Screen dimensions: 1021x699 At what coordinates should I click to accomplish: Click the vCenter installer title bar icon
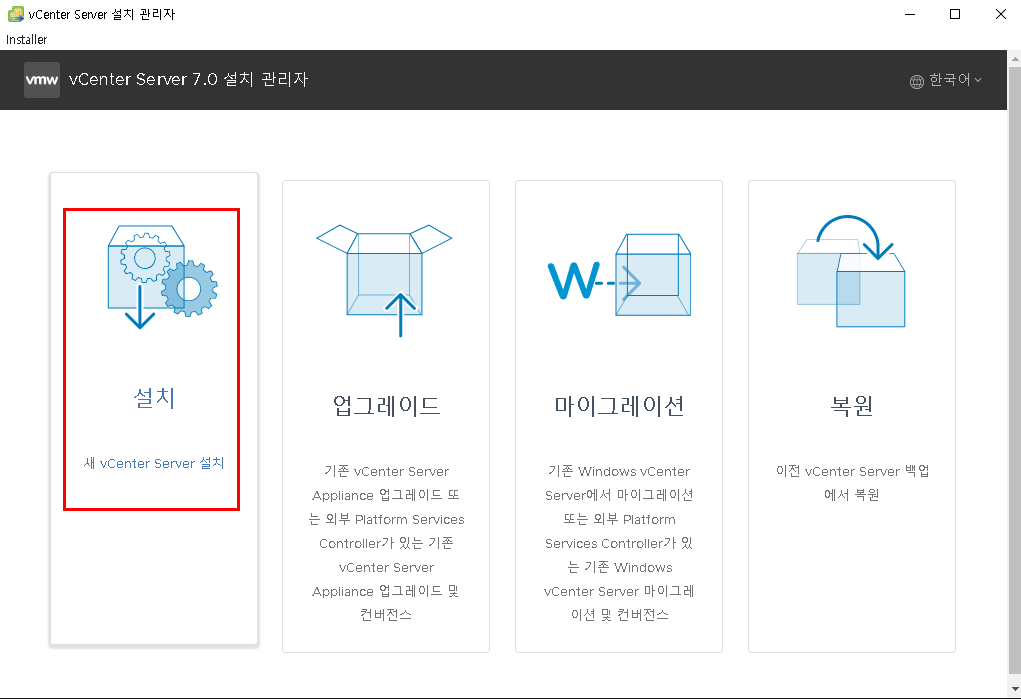pyautogui.click(x=16, y=14)
